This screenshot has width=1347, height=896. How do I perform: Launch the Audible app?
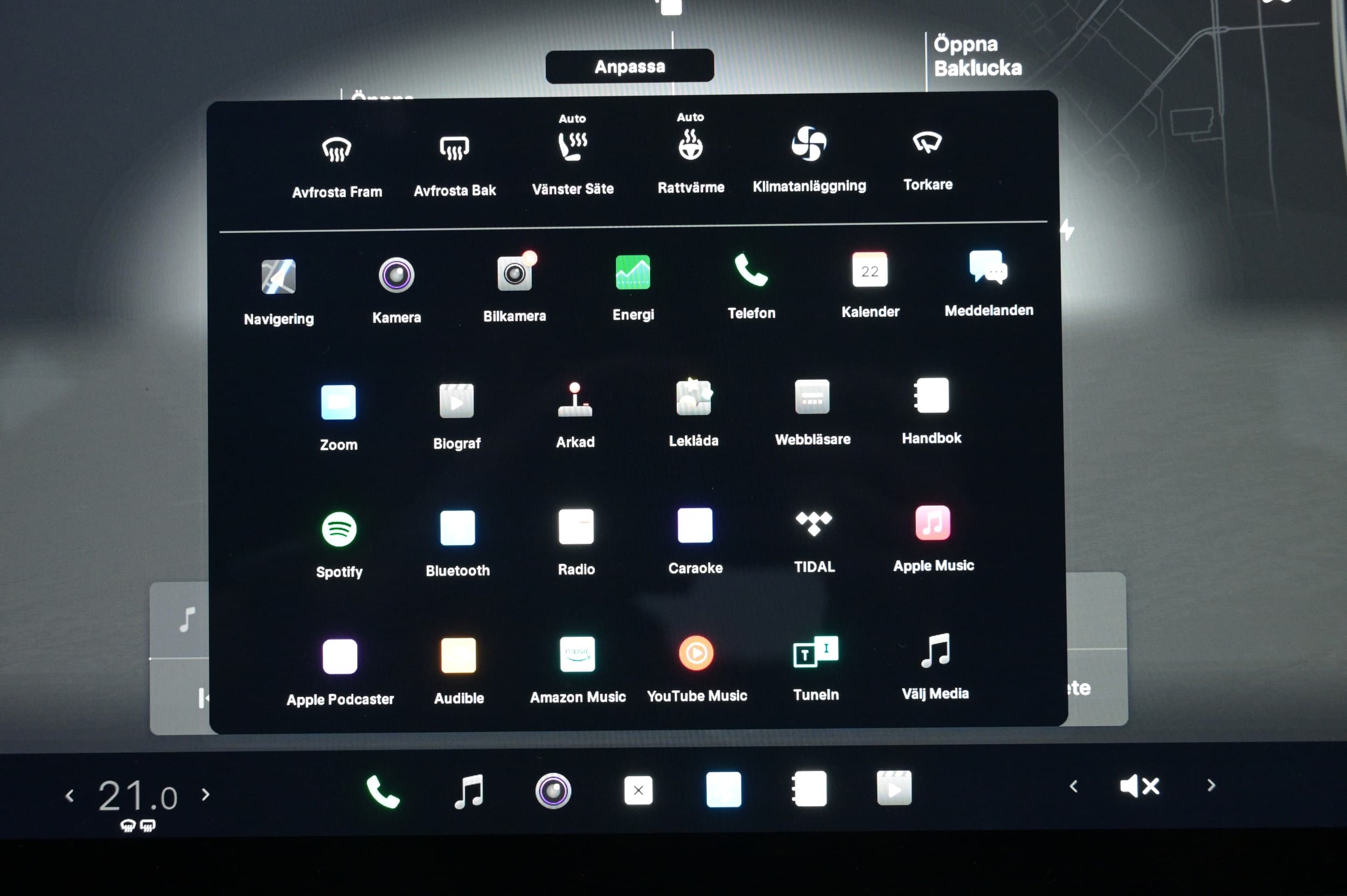[459, 671]
